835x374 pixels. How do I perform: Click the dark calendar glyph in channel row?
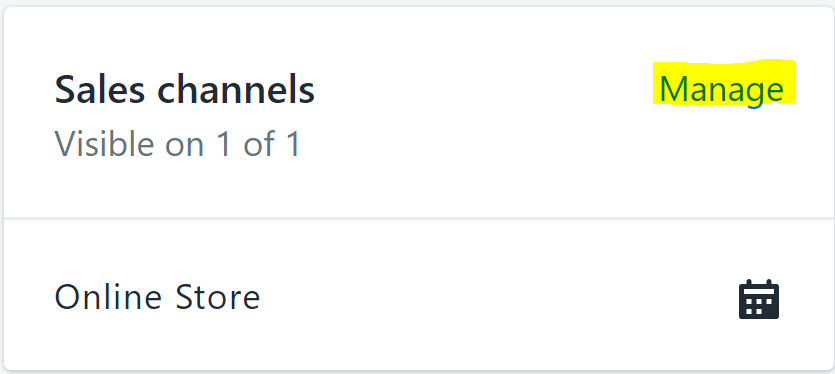[x=759, y=299]
